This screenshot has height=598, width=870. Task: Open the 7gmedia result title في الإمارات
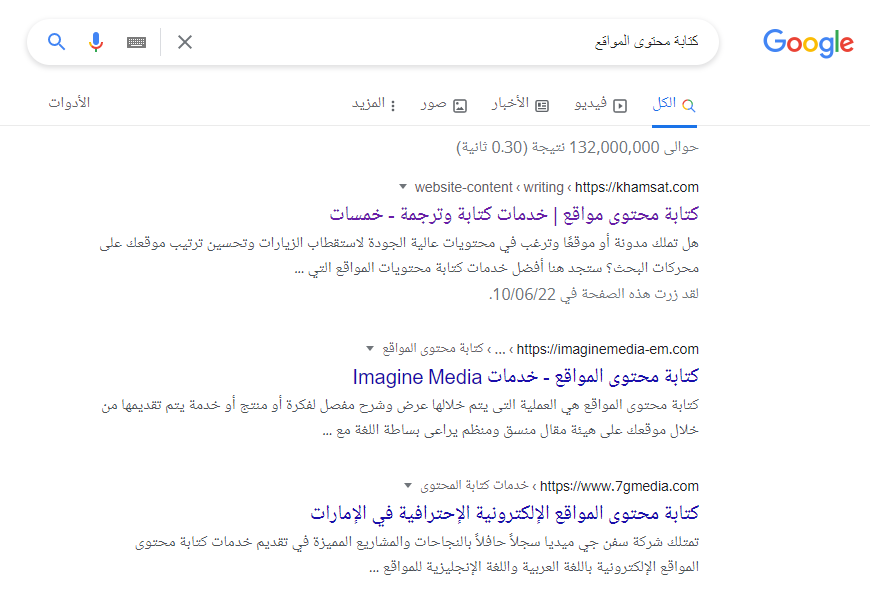click(x=504, y=513)
